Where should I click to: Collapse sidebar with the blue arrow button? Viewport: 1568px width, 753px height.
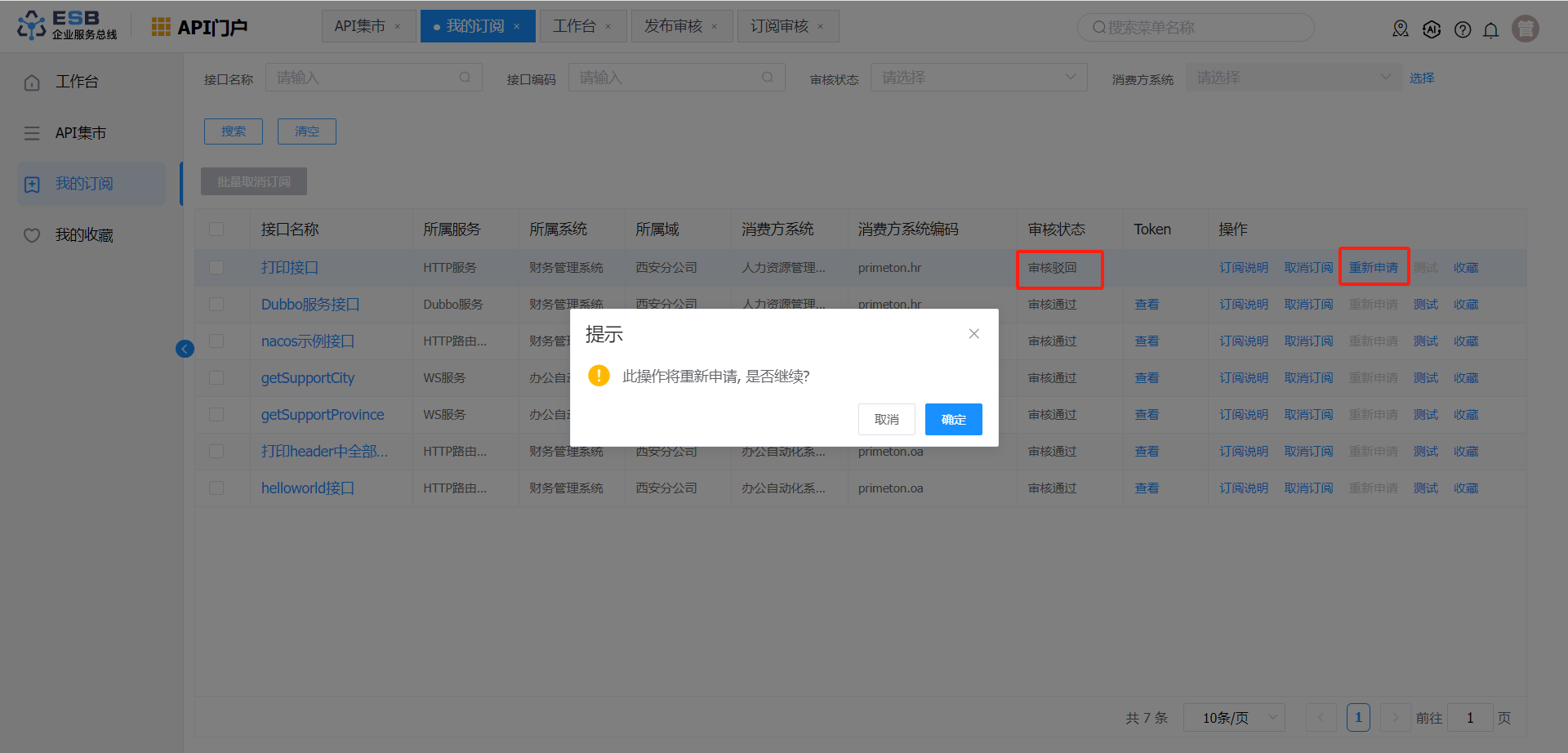coord(185,349)
